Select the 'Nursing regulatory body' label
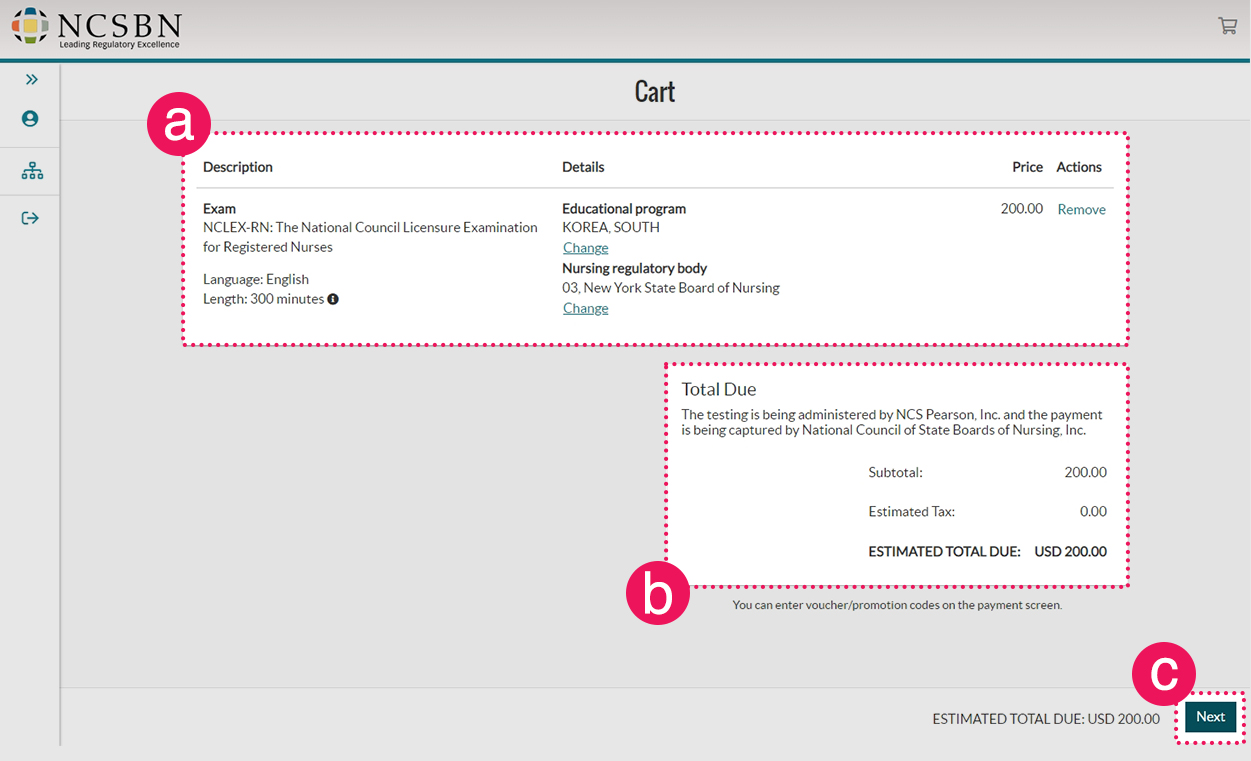The width and height of the screenshot is (1251, 761). pyautogui.click(x=634, y=268)
